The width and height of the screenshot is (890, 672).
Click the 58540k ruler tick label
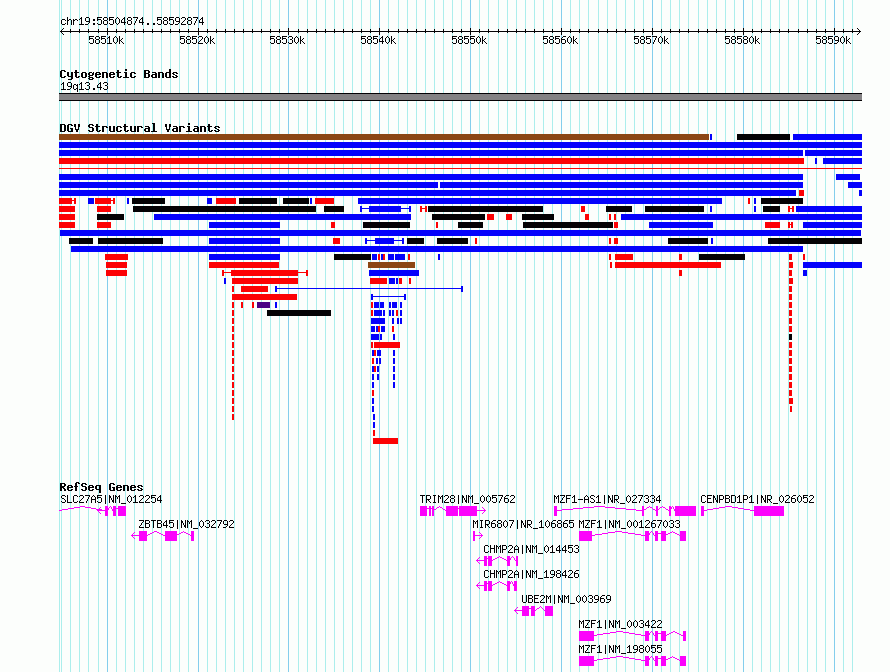point(378,40)
